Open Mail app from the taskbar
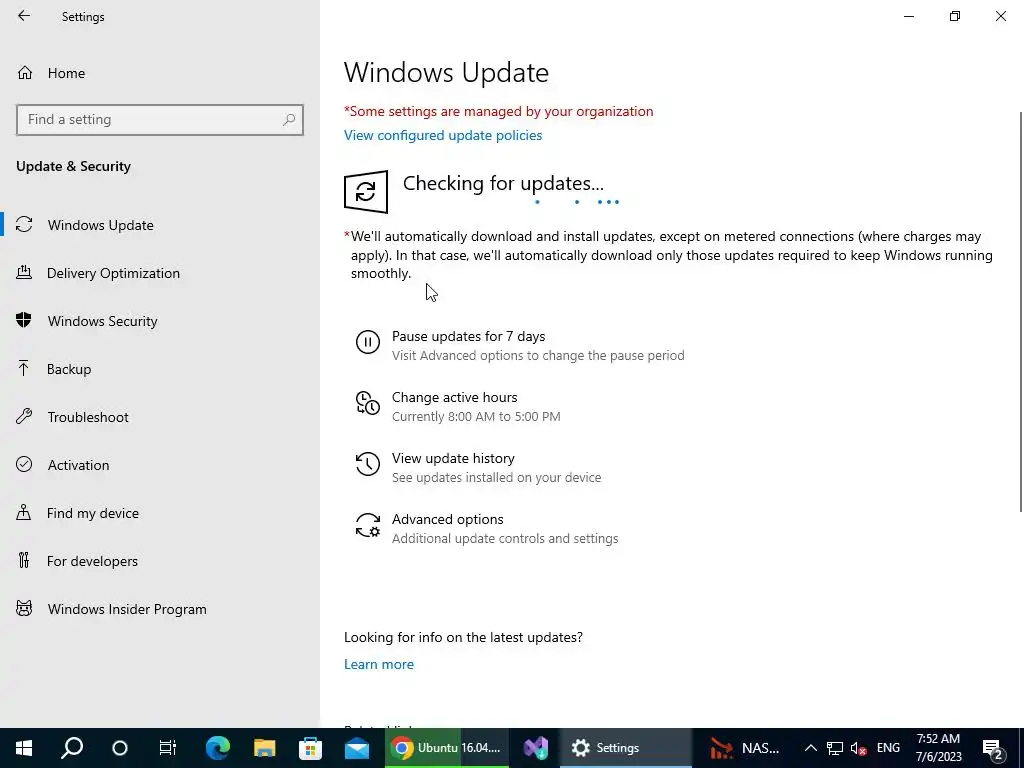Image resolution: width=1024 pixels, height=768 pixels. [357, 748]
